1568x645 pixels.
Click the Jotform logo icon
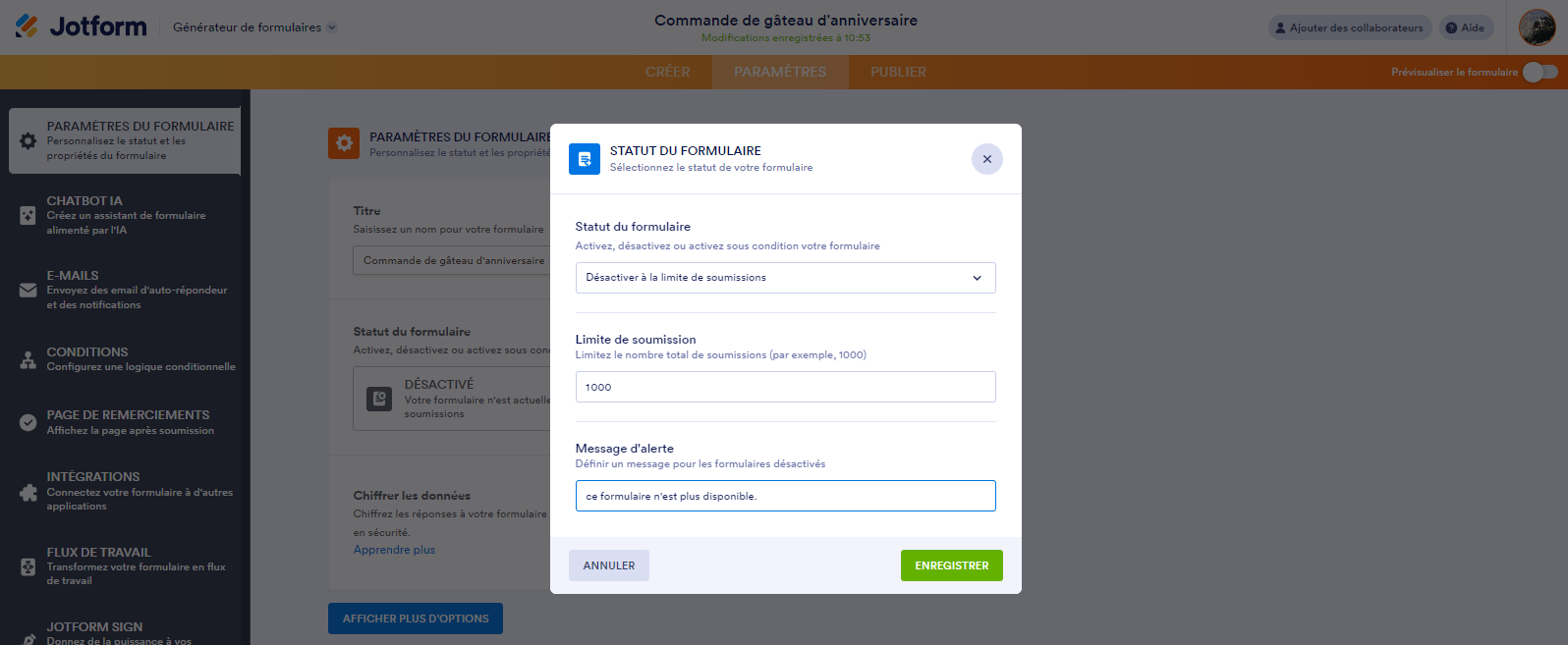click(27, 27)
